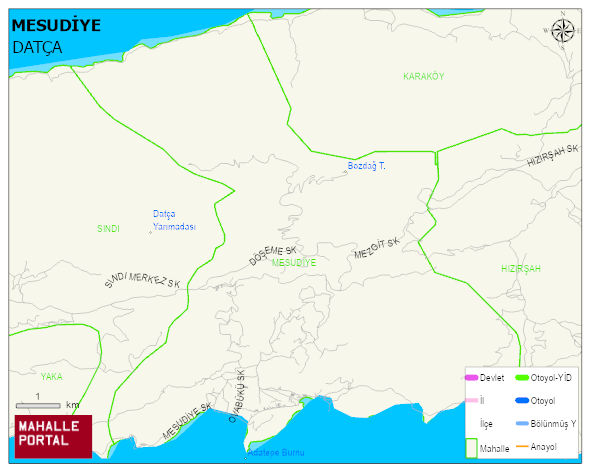Viewport: 591px width, 472px height.
Task: Click the Mahalle green-bordered legend box
Action: pyautogui.click(x=472, y=448)
